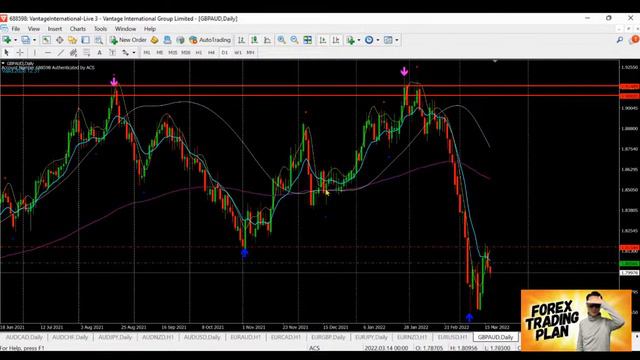Open the new chart icon

click(x=7, y=40)
